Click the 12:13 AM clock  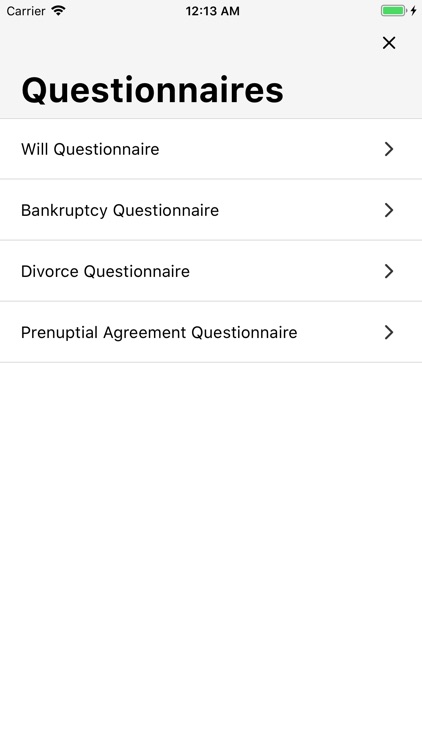click(212, 11)
